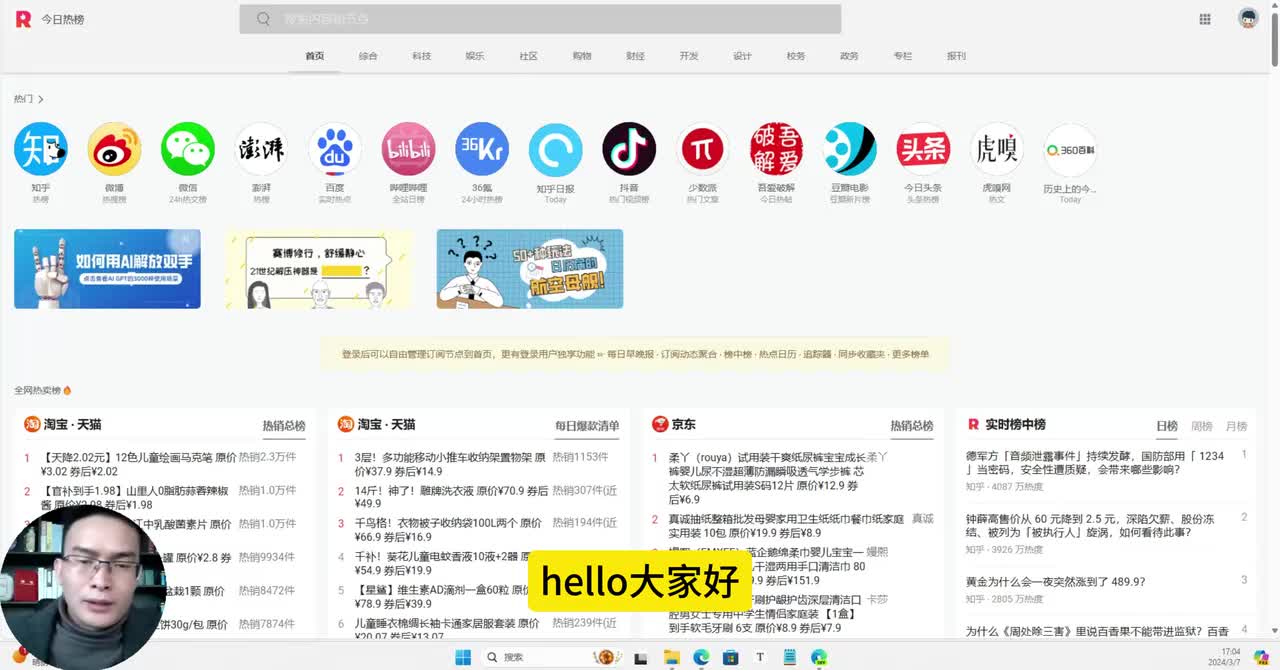The width and height of the screenshot is (1280, 670).
Task: Open the Douyin (抖音) hot videos icon
Action: 629,149
